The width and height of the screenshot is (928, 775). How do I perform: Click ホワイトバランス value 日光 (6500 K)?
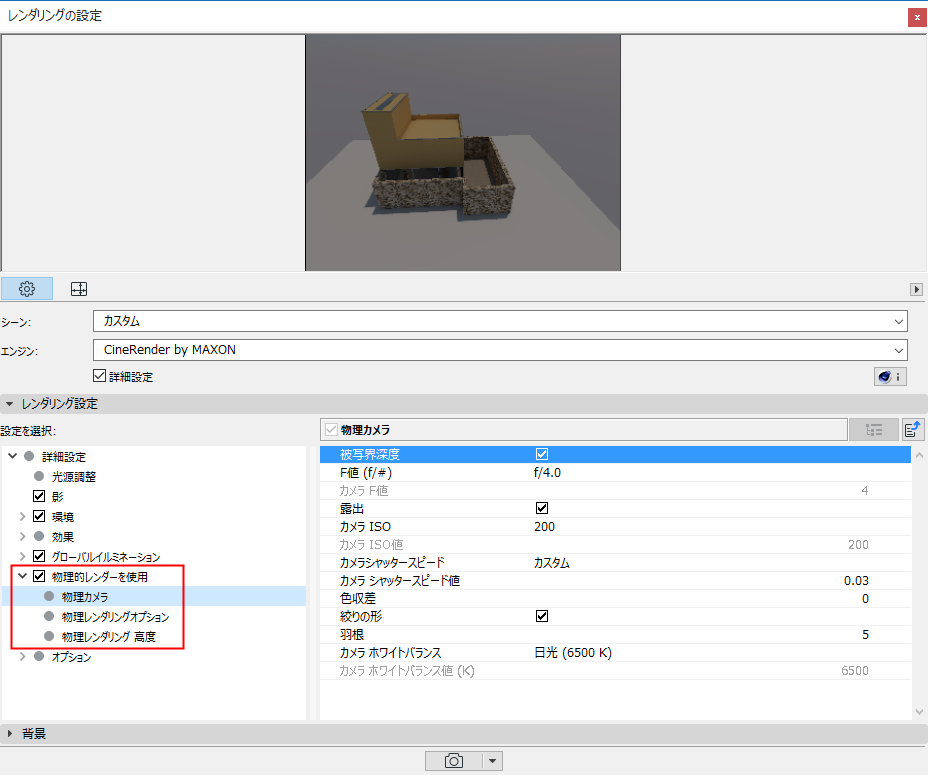click(573, 652)
